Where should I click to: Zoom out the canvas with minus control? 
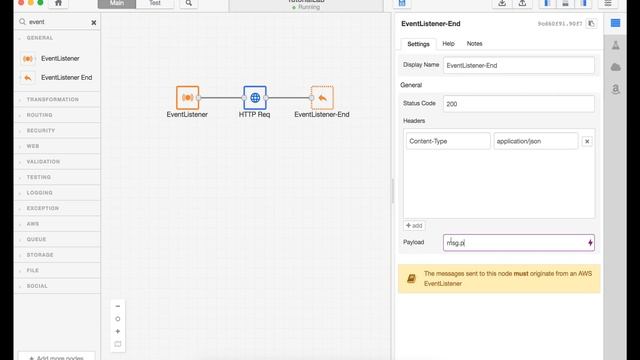pyautogui.click(x=118, y=306)
